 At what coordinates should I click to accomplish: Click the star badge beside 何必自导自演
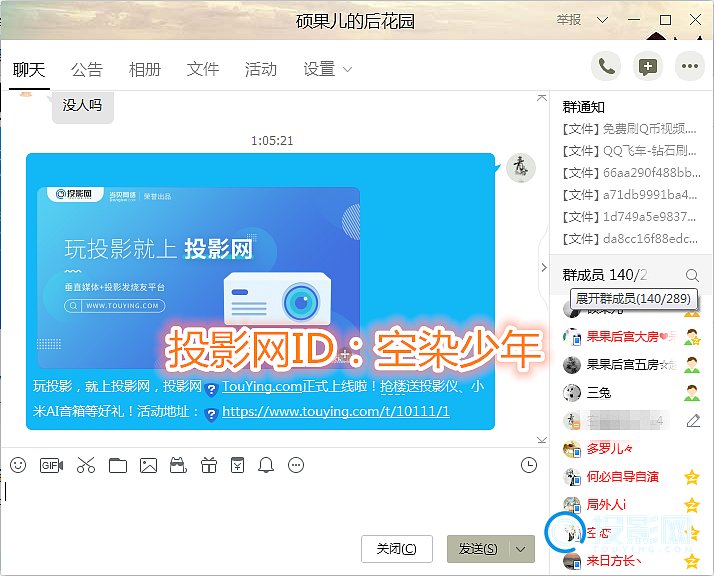pos(692,477)
